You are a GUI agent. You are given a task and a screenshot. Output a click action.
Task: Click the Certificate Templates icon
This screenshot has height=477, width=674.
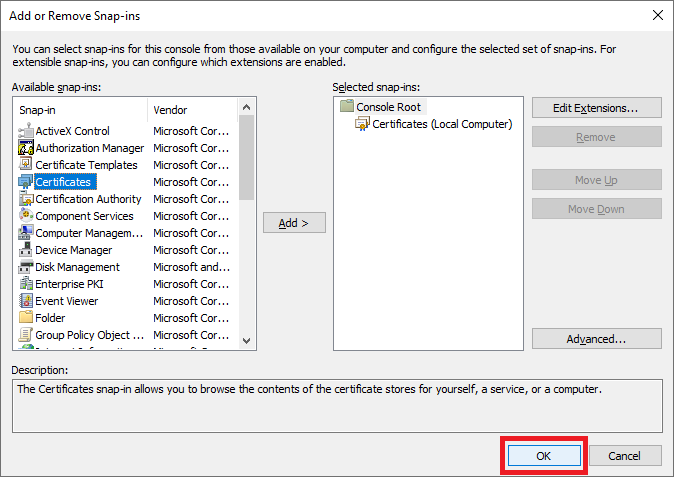[x=26, y=165]
